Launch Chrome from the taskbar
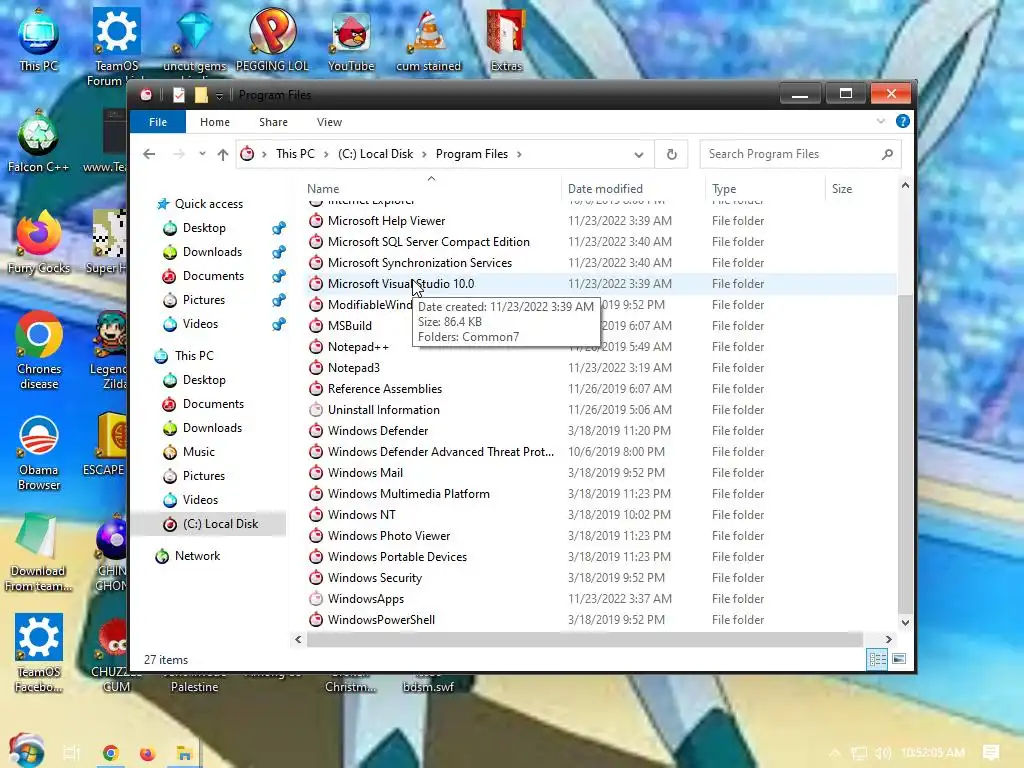1024x768 pixels. pyautogui.click(x=110, y=753)
